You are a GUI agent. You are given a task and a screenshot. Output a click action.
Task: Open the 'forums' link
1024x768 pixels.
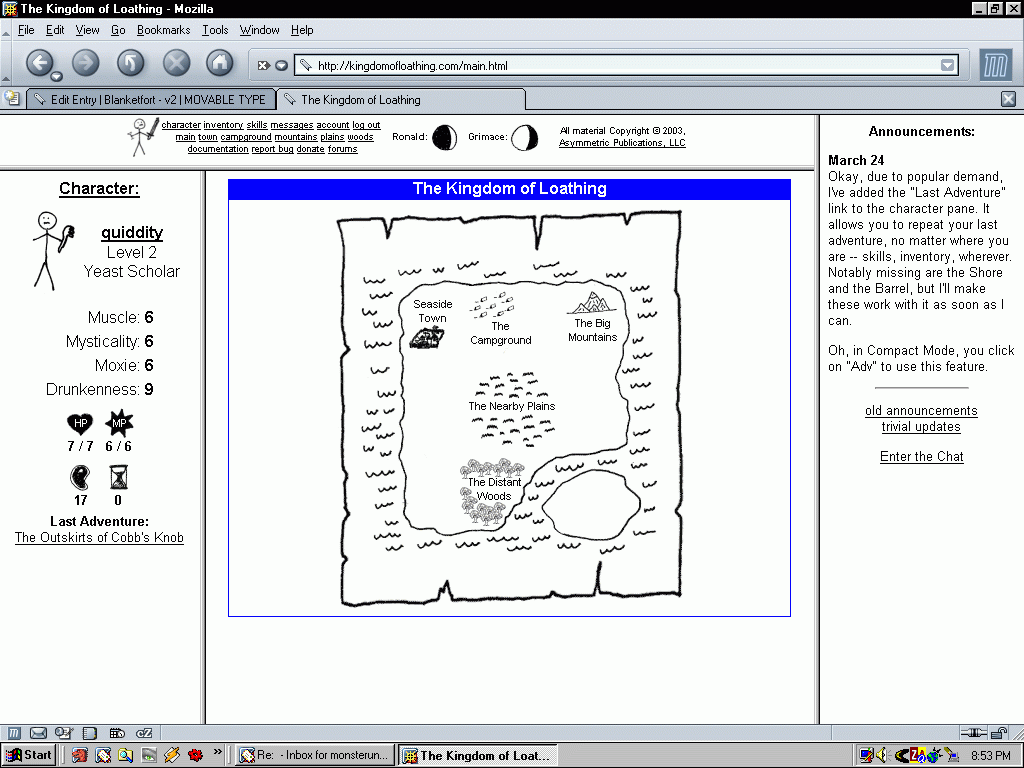(343, 149)
